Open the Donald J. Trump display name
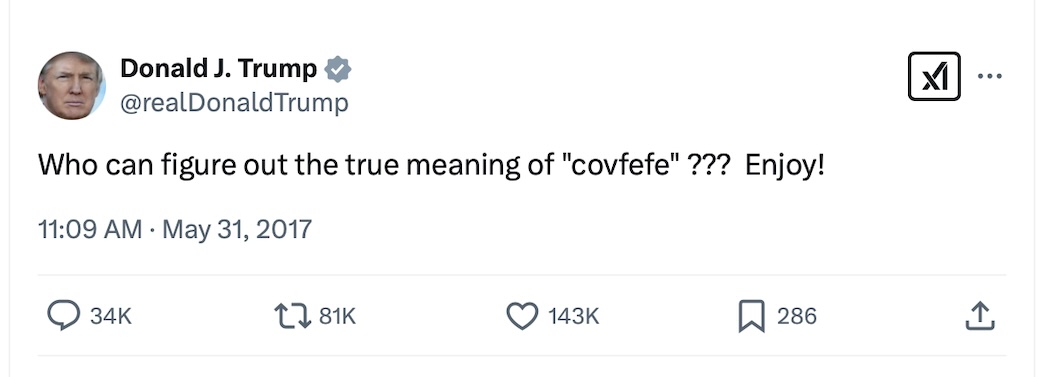Viewport: 1044px width, 377px height. tap(218, 69)
